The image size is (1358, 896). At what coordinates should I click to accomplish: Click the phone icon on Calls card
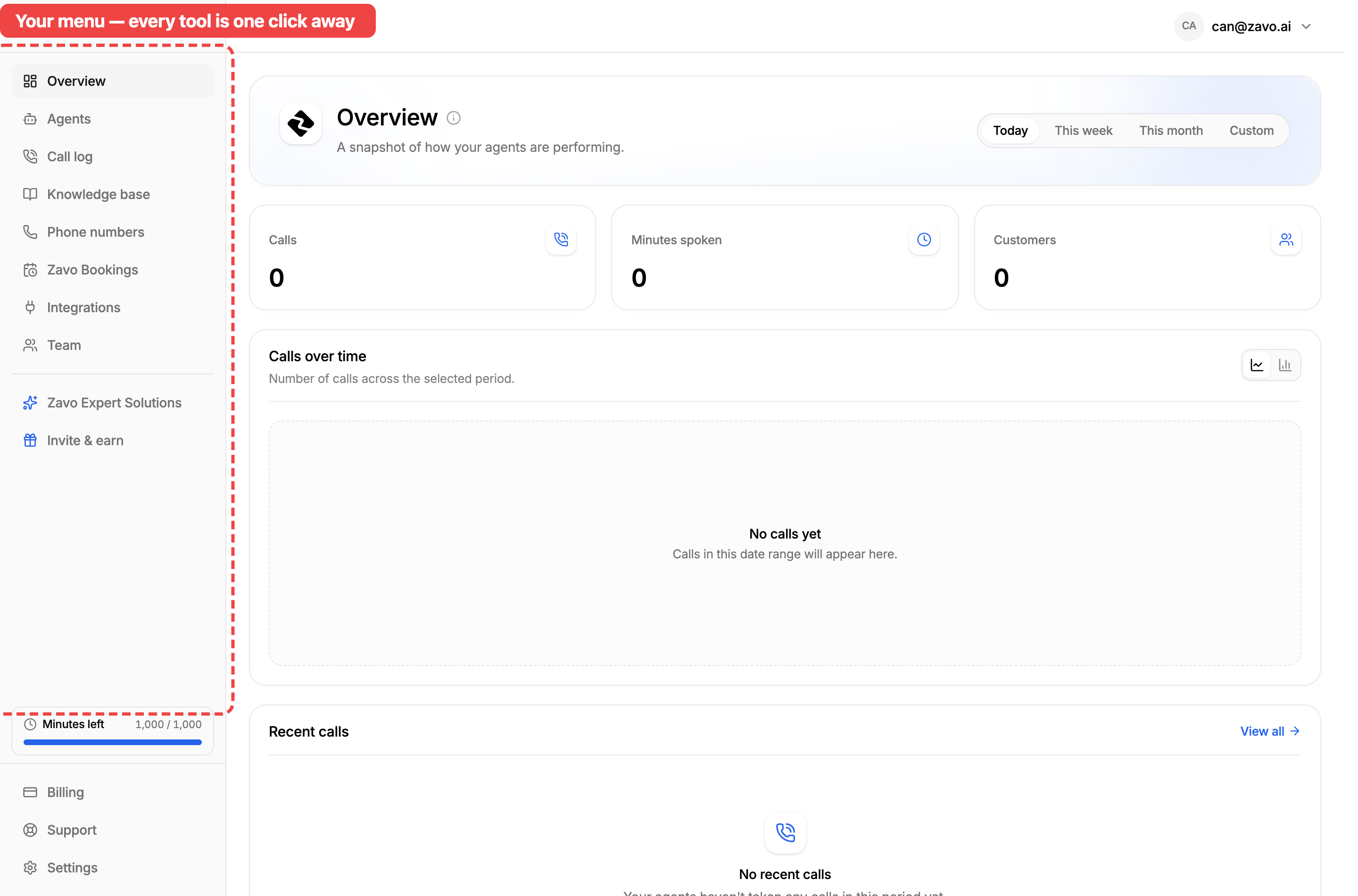[x=561, y=240]
